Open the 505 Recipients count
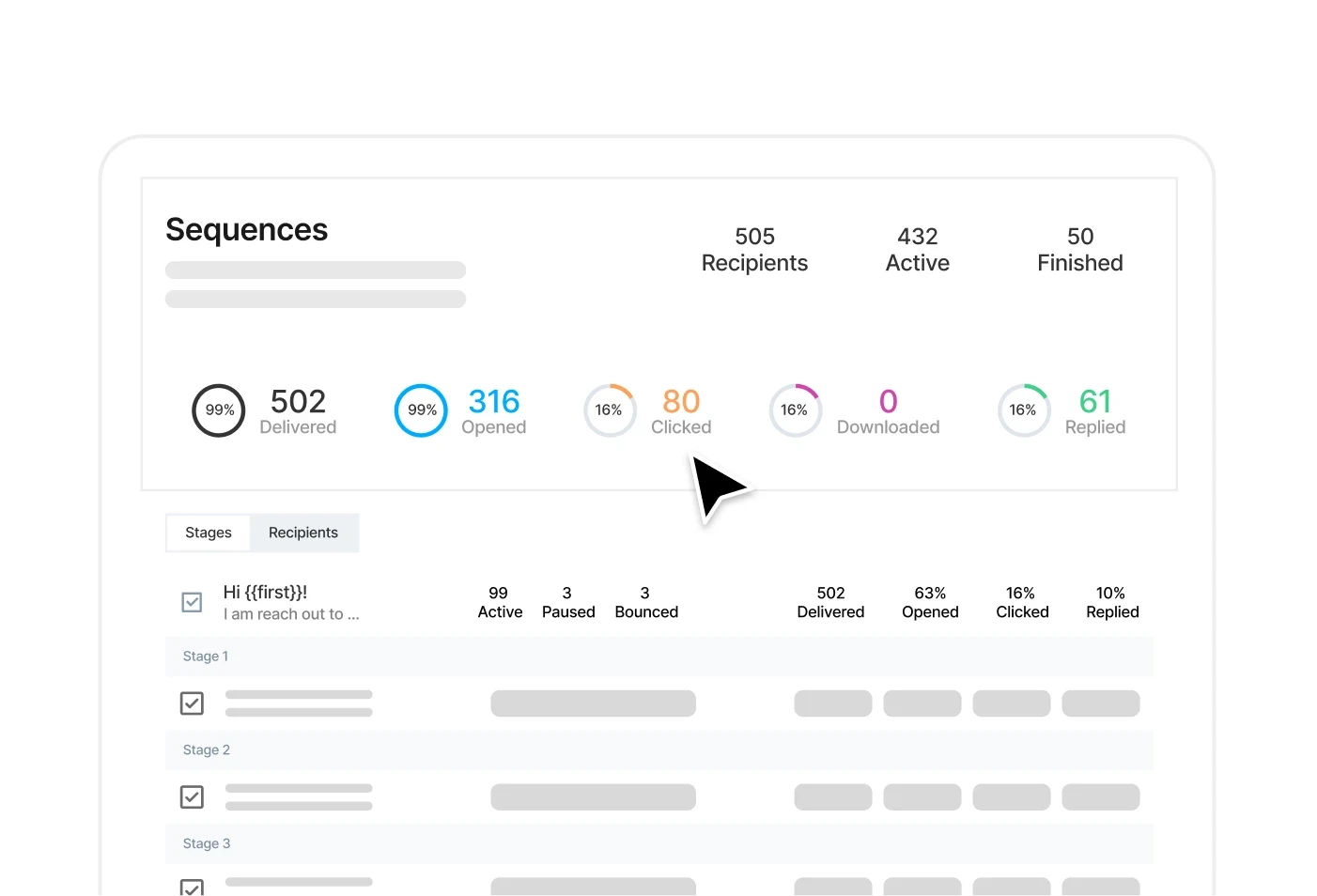Screen dimensions: 1317x896 point(754,250)
